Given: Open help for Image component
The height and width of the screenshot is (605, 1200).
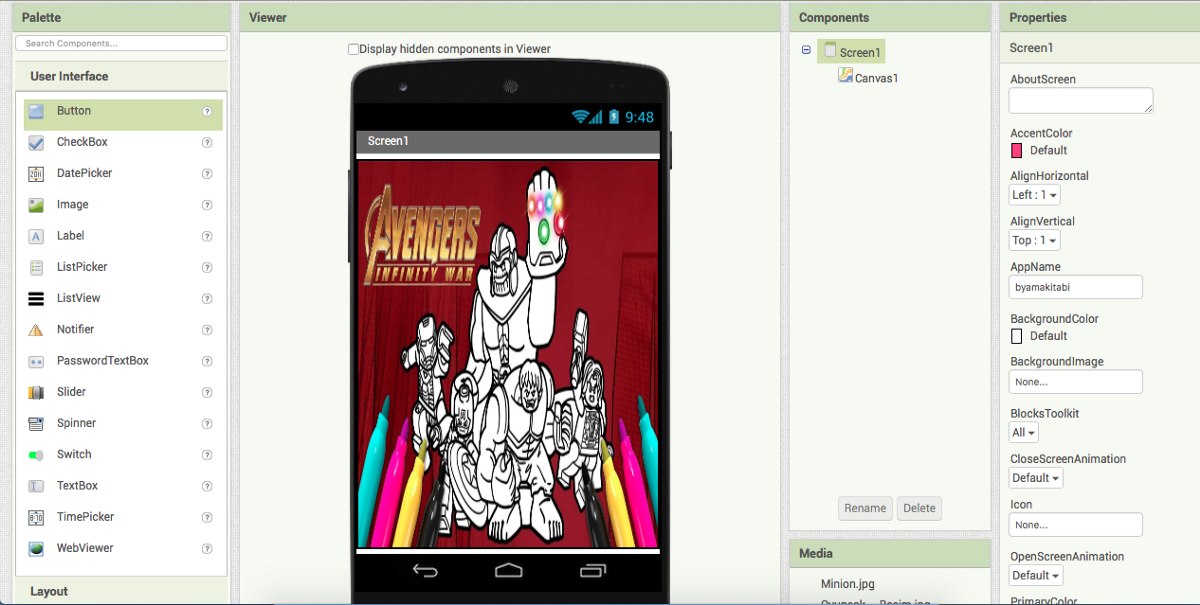Looking at the screenshot, I should pyautogui.click(x=207, y=205).
